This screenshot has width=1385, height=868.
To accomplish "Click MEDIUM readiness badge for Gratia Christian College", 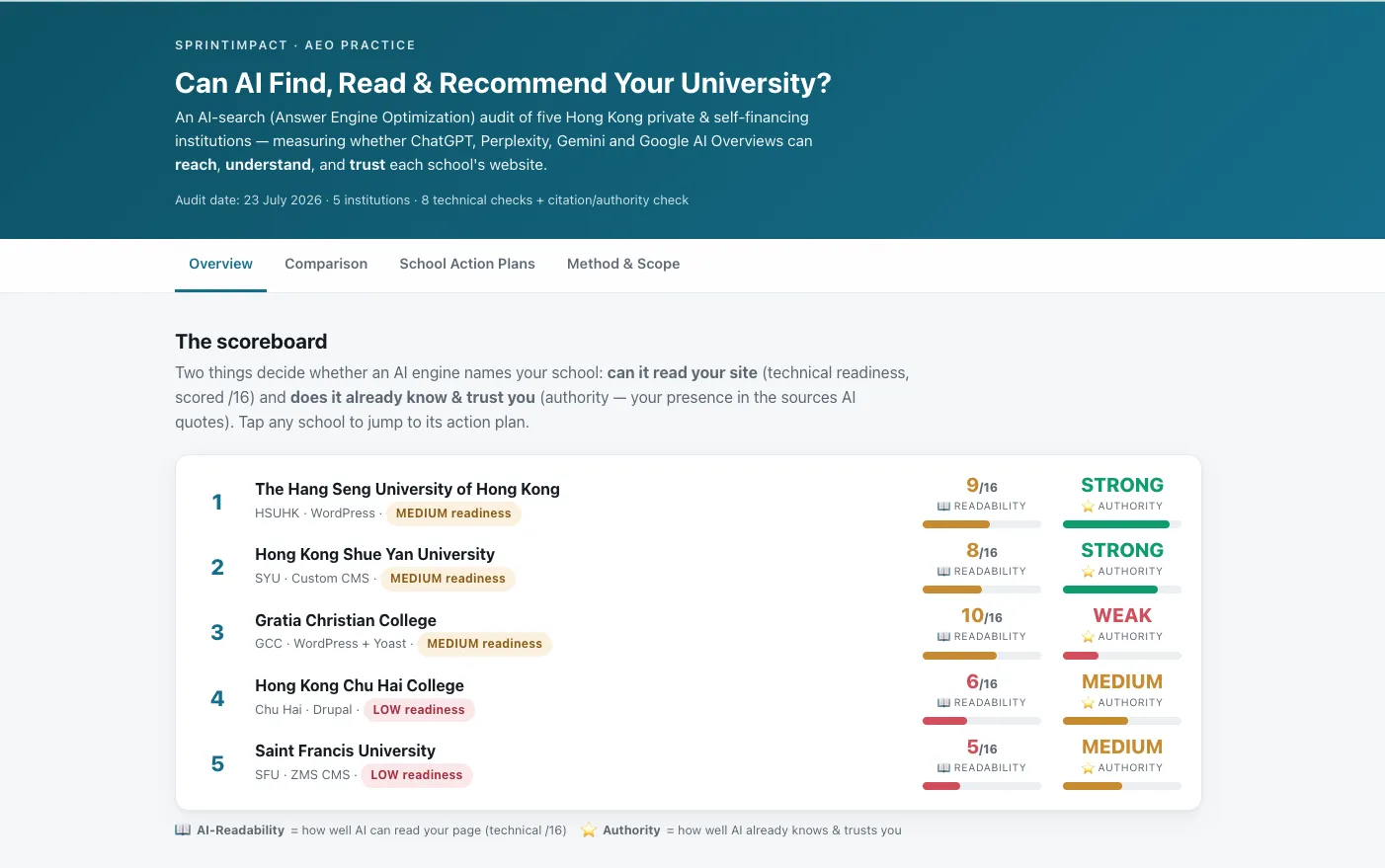I will click(484, 644).
